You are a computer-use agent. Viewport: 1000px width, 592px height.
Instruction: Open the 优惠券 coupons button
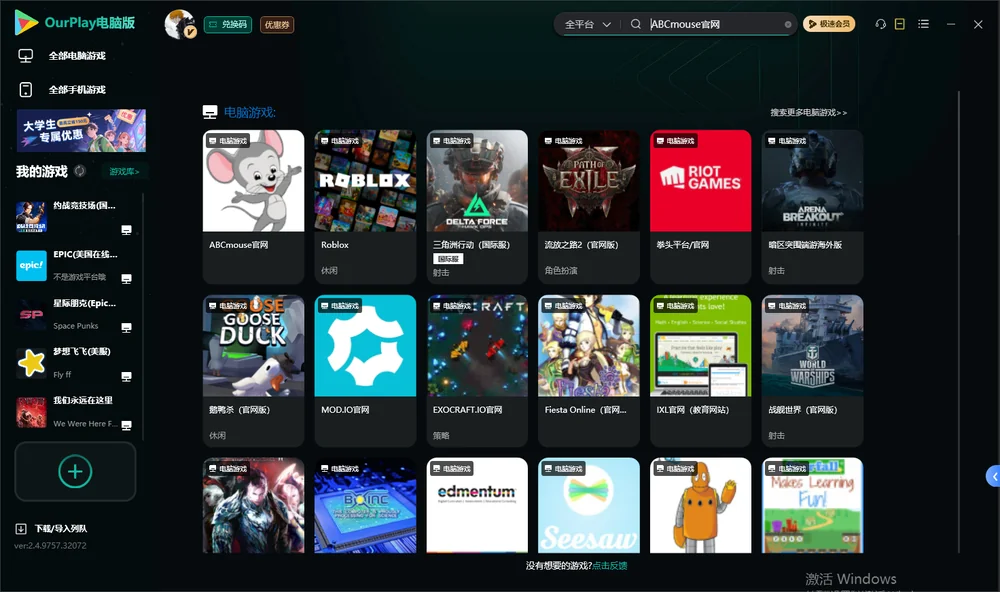pos(277,25)
